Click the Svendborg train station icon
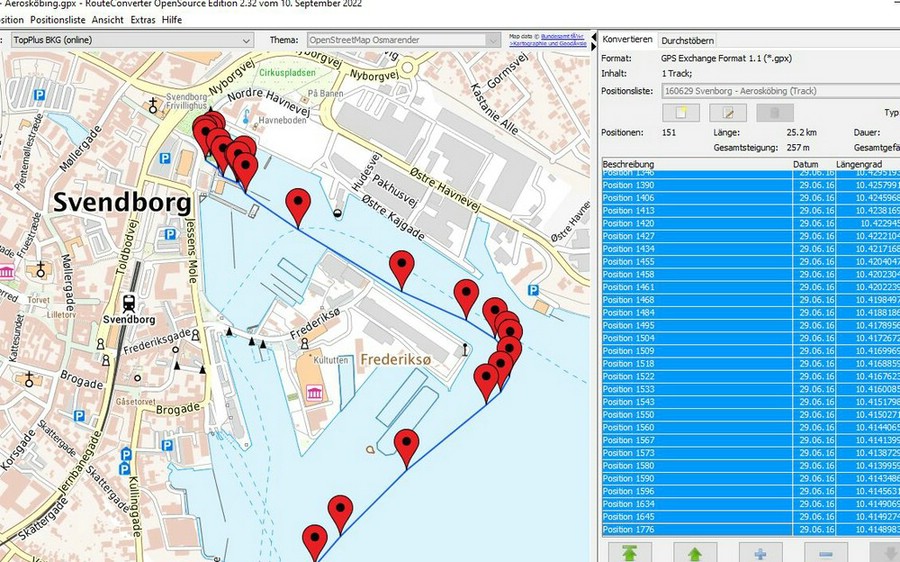Screen dimensions: 900x562 tap(129, 302)
